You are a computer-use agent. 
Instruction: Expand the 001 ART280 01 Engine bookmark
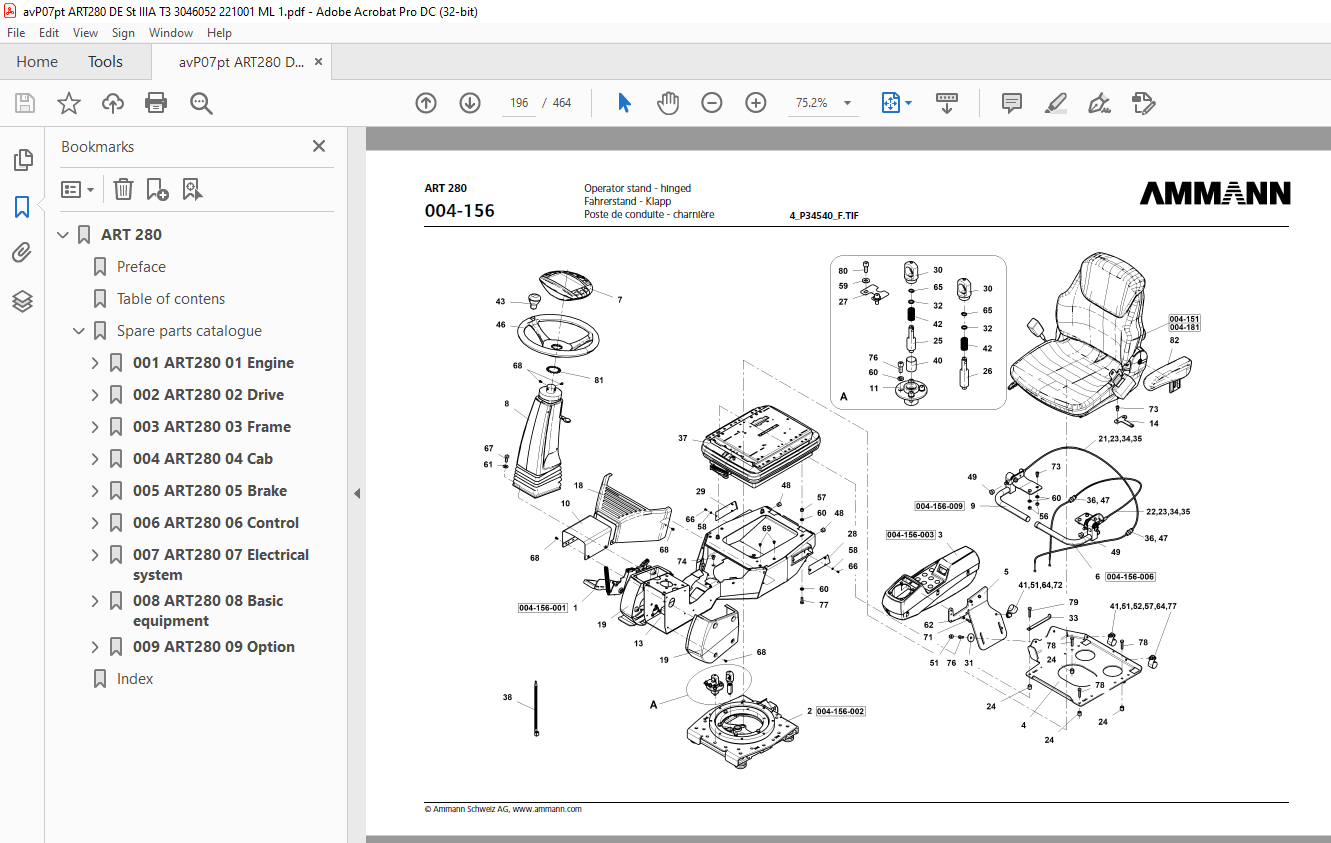click(95, 363)
